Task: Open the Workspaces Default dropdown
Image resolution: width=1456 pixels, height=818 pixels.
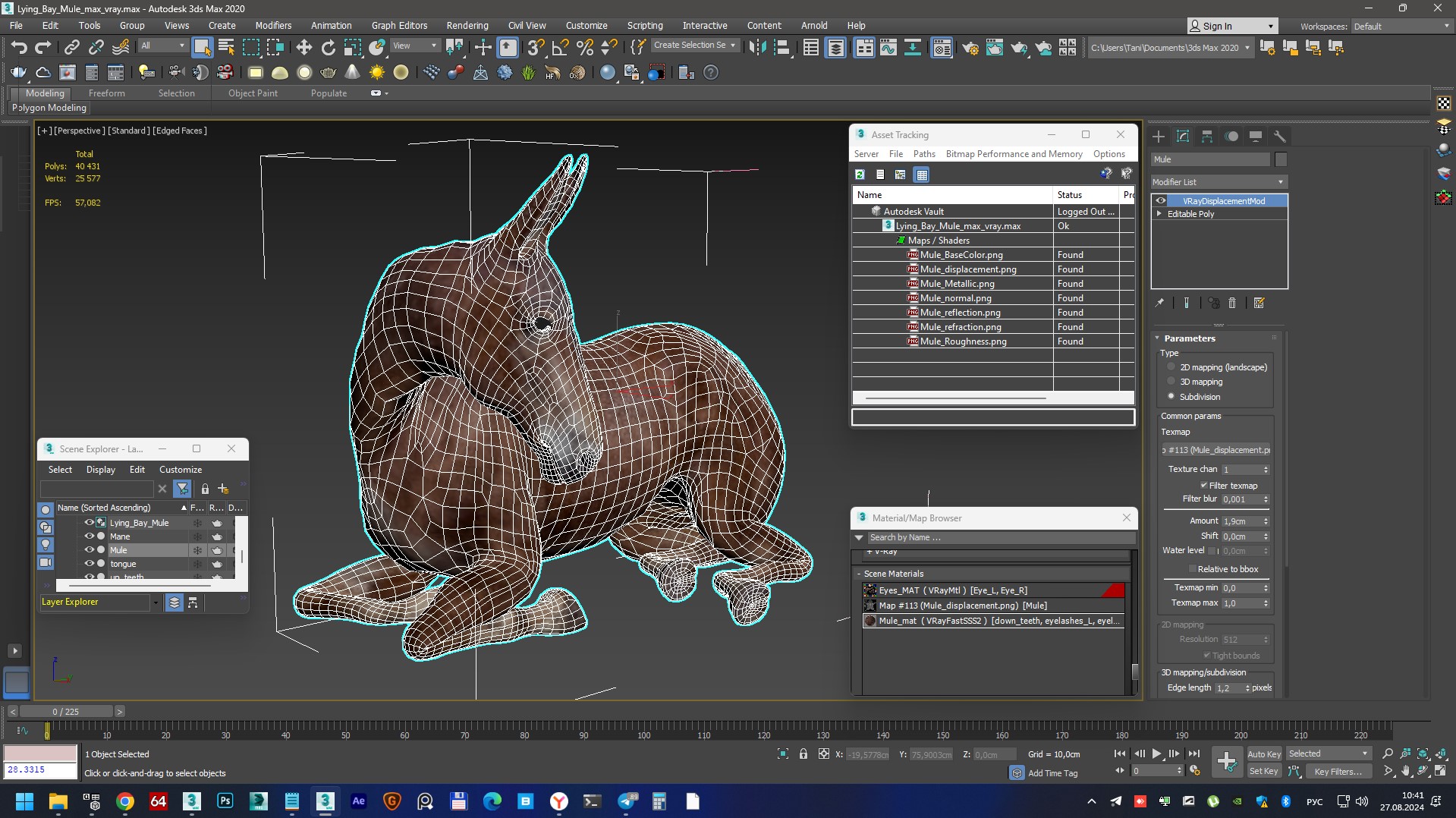Action: point(1401,26)
